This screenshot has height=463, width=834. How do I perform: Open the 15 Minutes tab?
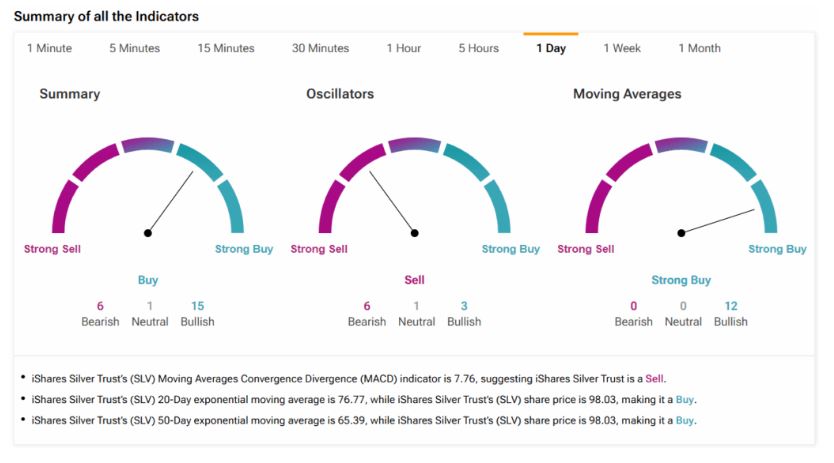point(226,48)
